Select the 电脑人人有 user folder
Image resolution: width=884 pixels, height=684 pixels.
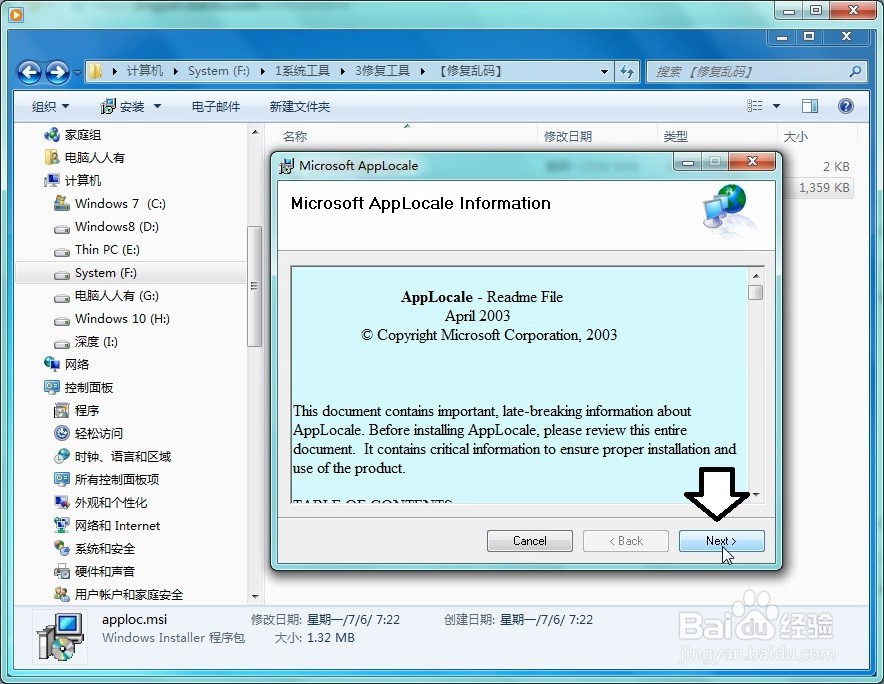94,157
